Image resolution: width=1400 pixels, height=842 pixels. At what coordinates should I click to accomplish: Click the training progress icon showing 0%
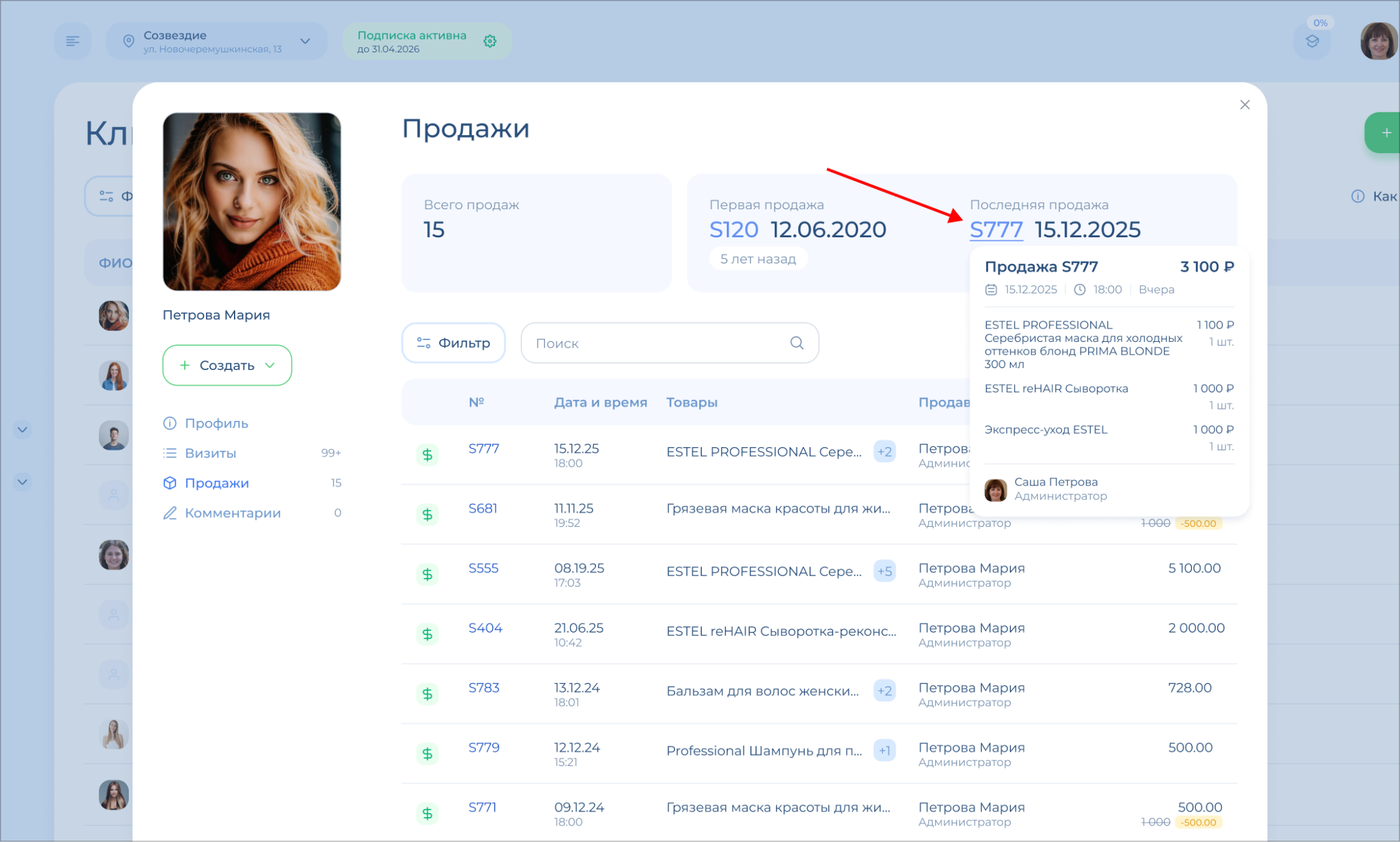click(x=1312, y=42)
